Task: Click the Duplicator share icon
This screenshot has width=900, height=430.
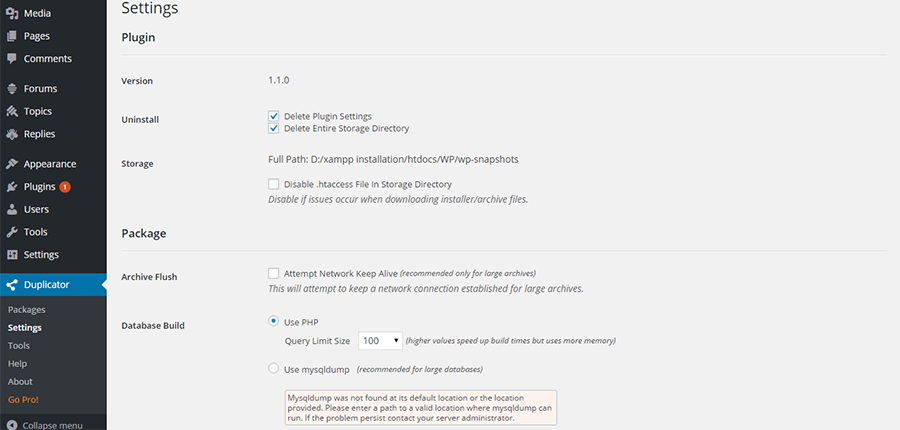Action: pos(11,285)
